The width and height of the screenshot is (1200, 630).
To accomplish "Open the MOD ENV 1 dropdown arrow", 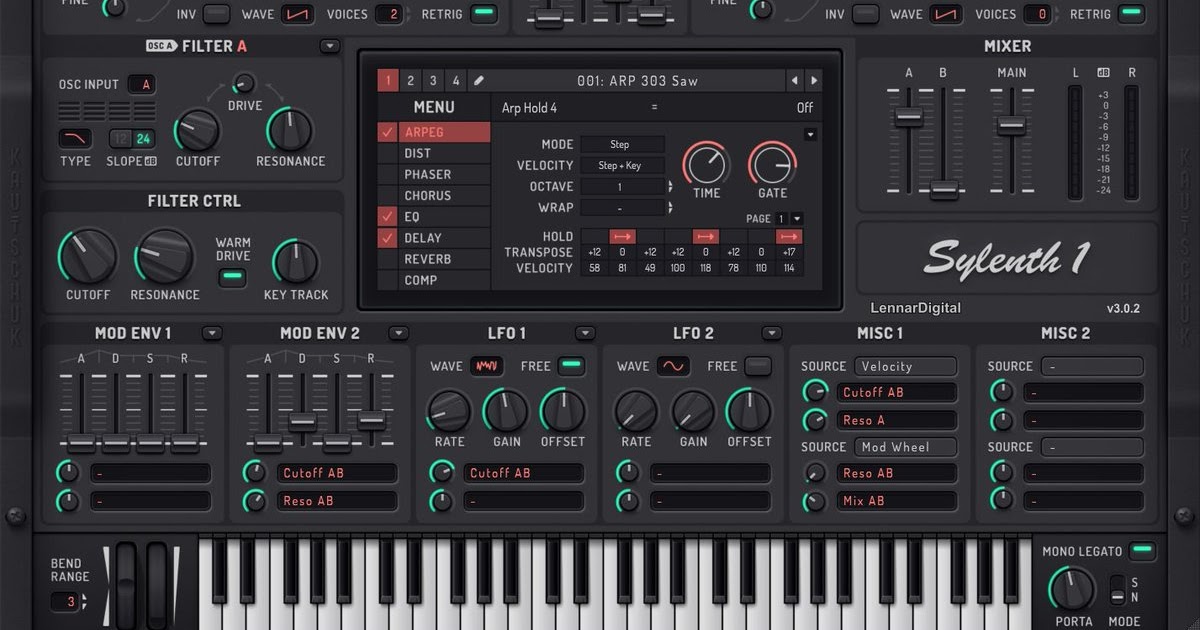I will [212, 333].
